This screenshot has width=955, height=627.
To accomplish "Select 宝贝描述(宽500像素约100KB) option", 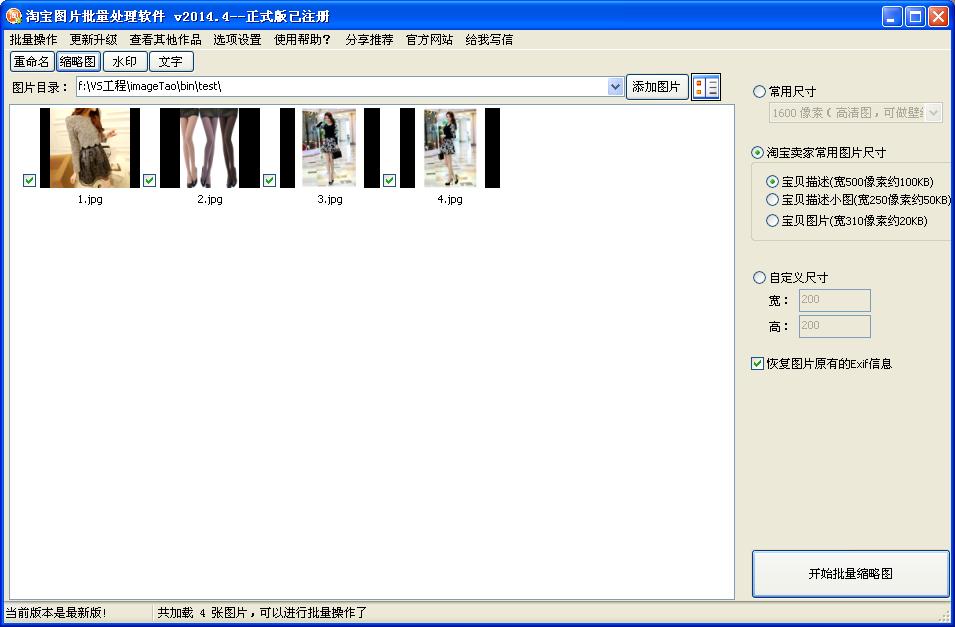I will tap(772, 182).
